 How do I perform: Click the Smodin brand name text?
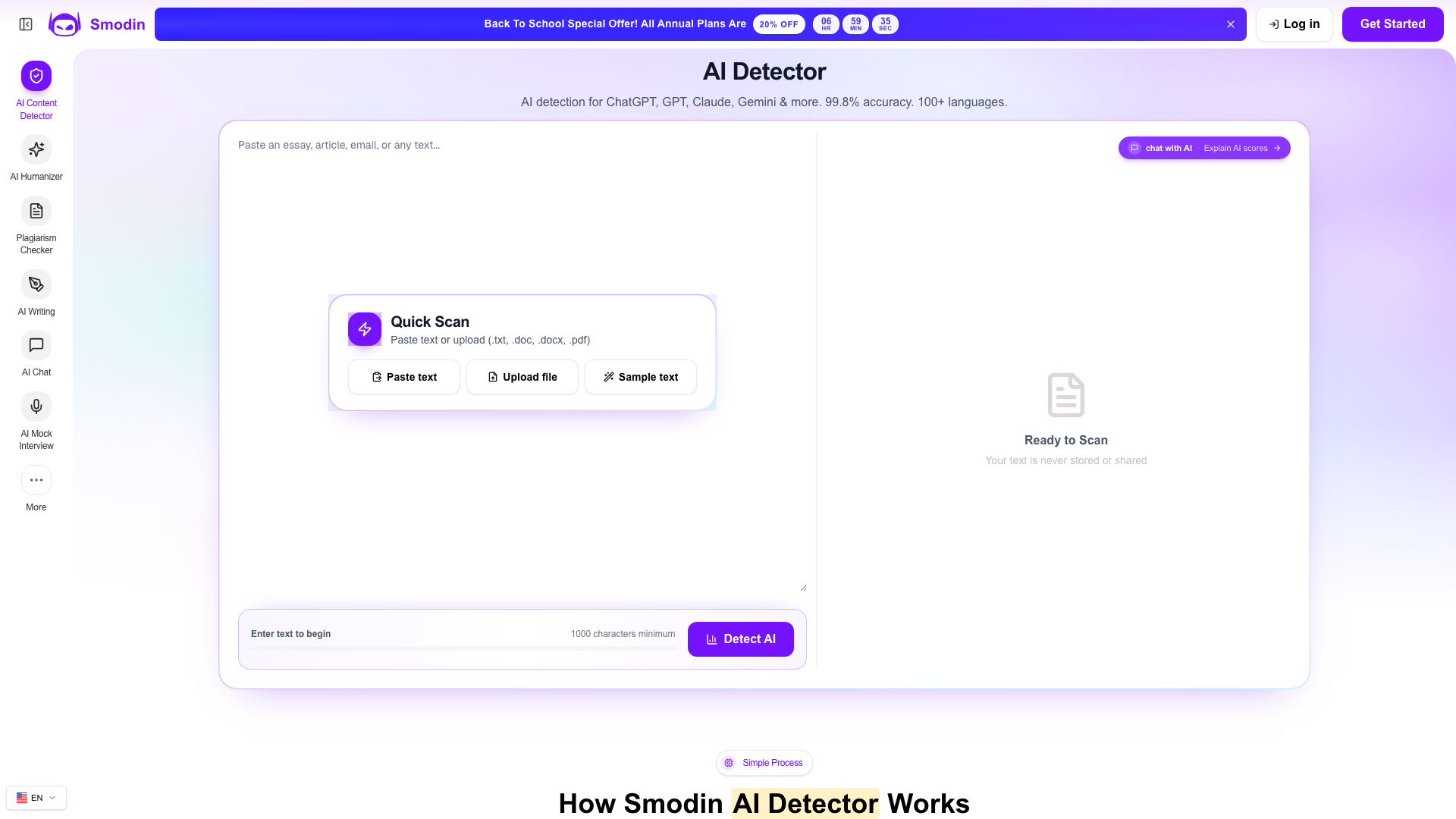[118, 24]
